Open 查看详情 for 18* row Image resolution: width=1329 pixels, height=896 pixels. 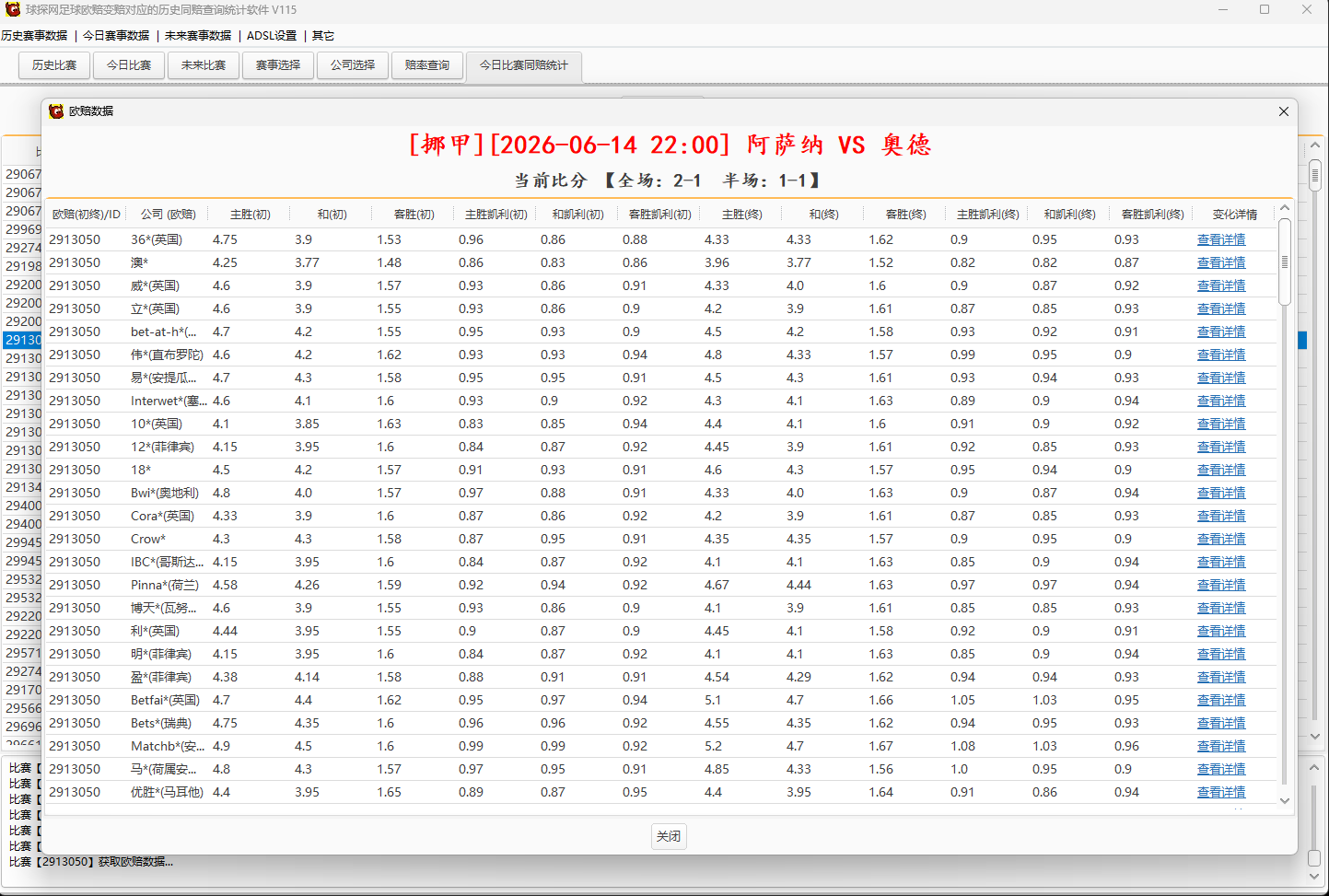click(x=1221, y=470)
